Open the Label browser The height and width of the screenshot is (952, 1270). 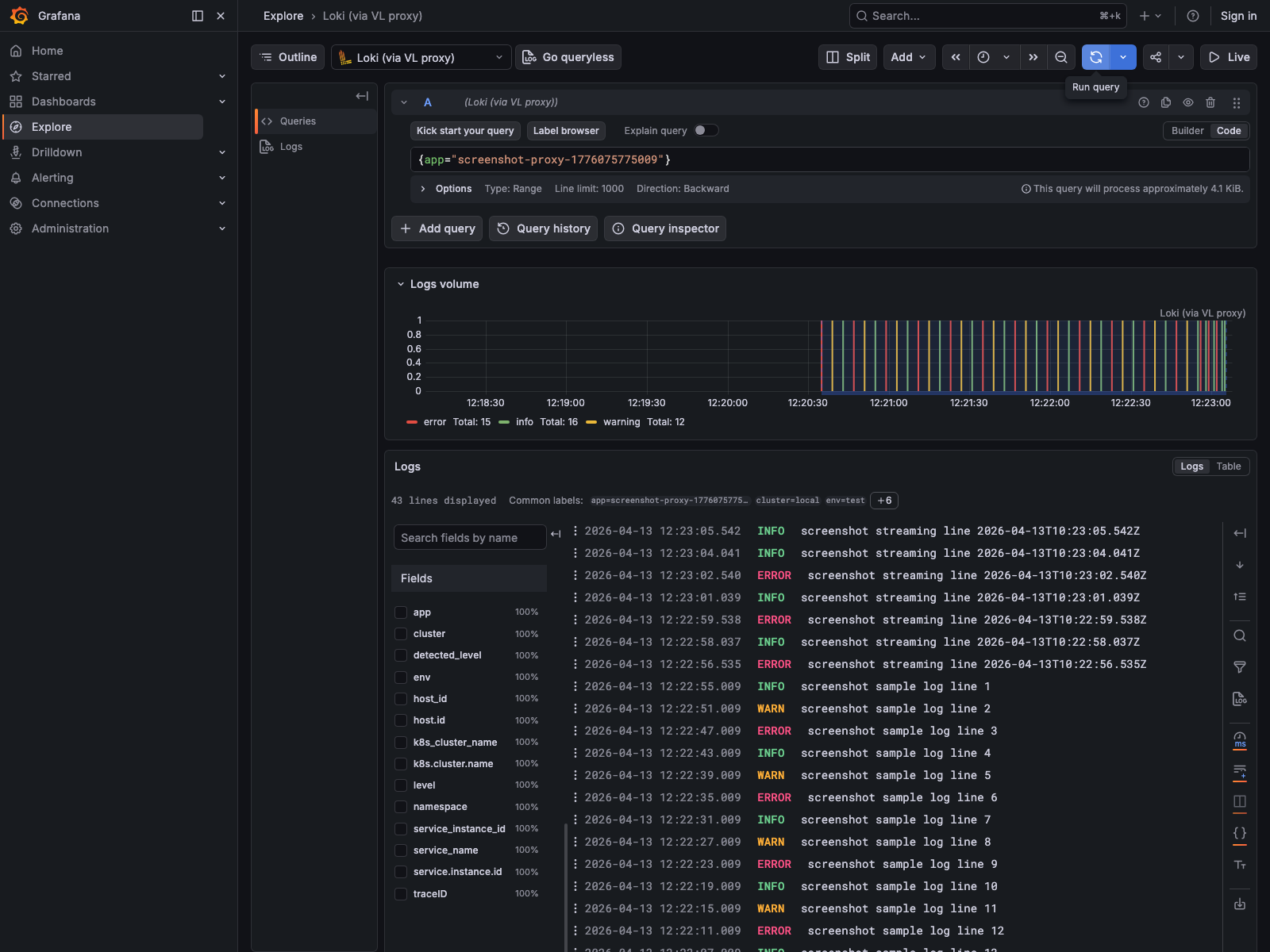[x=566, y=131]
